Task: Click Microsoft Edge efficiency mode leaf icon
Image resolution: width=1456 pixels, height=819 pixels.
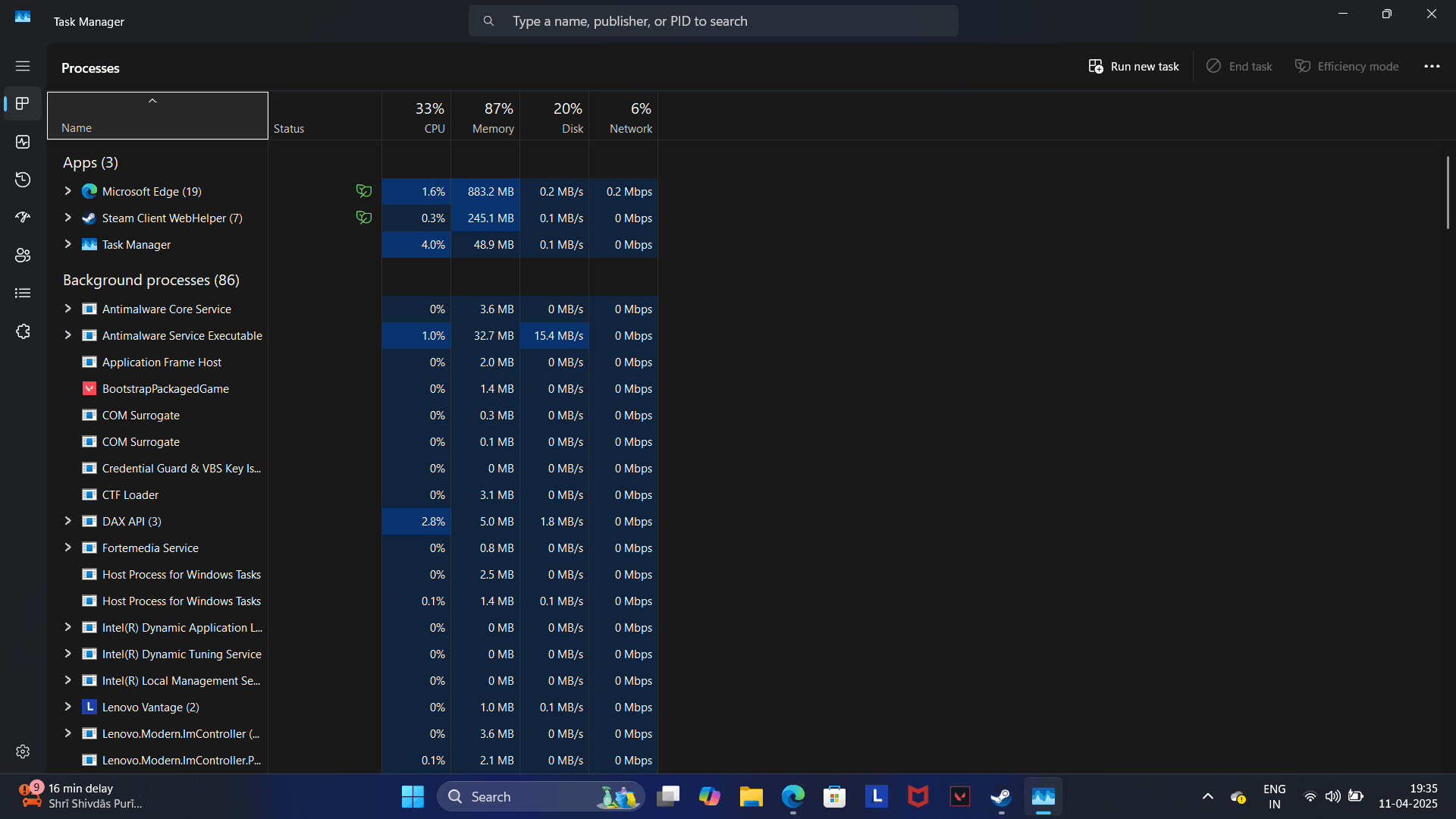Action: click(x=364, y=191)
